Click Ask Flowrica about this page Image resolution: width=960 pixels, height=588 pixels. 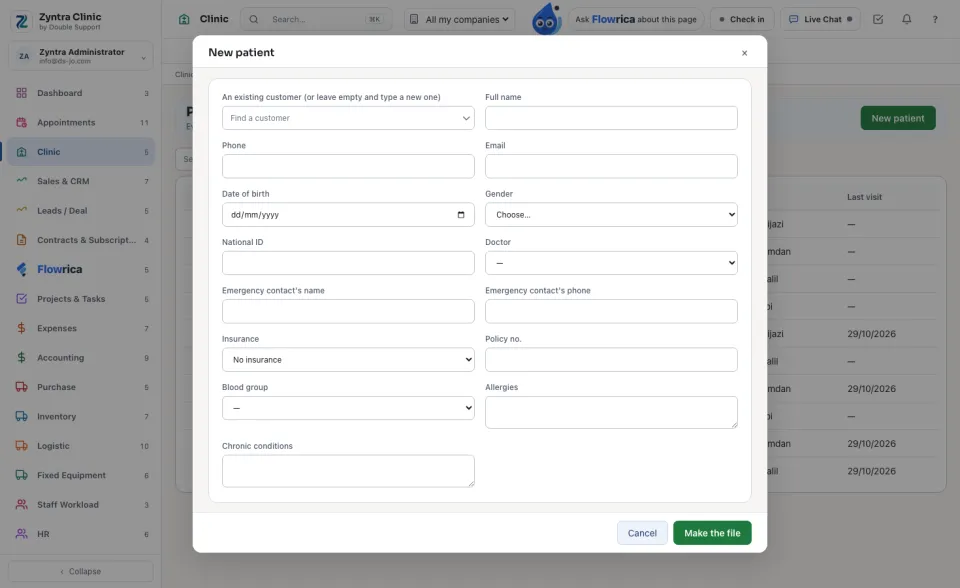636,19
